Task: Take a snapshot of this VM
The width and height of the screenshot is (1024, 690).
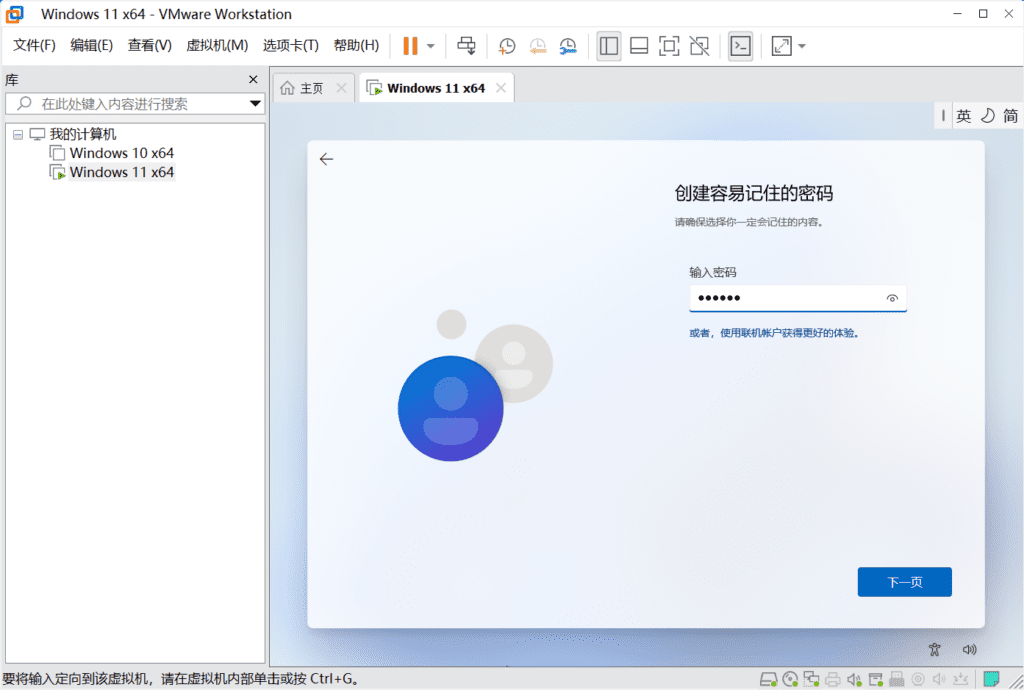Action: click(507, 46)
